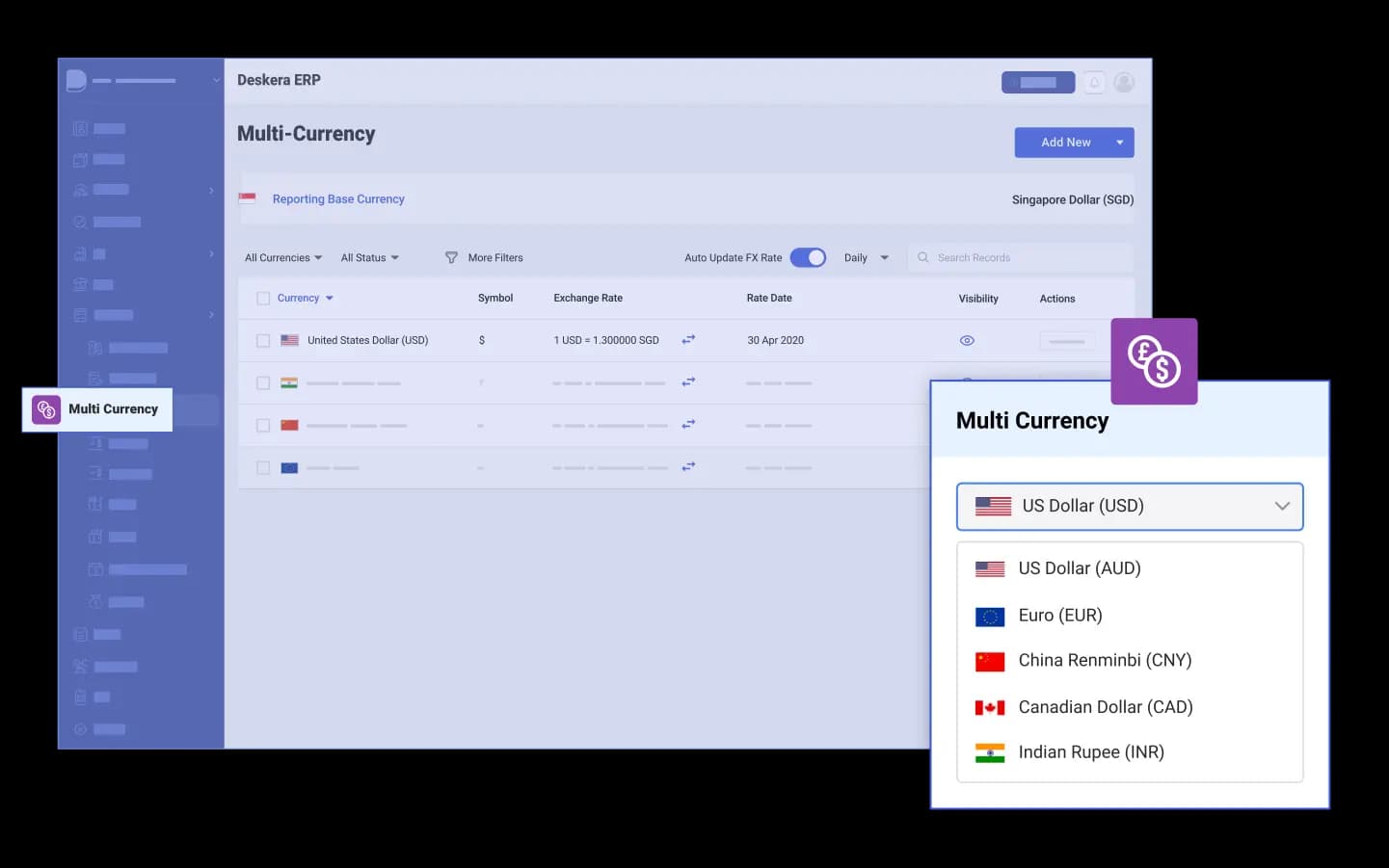
Task: Select Euro (EUR) from the currency list
Action: coord(1059,616)
